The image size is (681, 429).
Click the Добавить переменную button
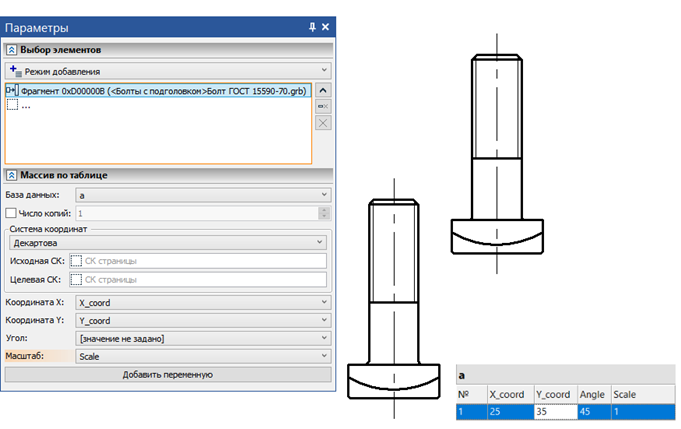tap(168, 375)
